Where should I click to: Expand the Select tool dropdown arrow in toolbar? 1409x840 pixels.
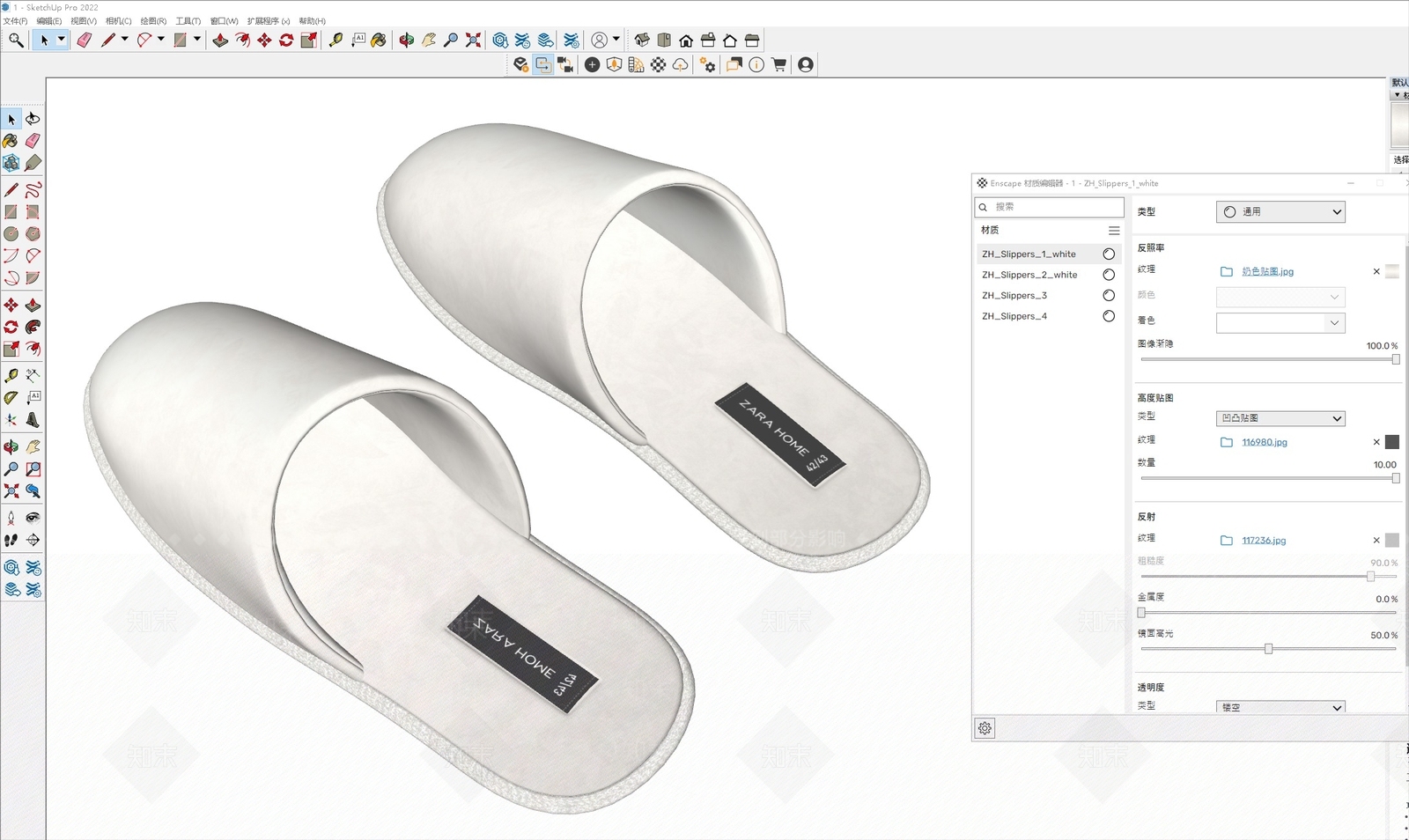tap(61, 40)
